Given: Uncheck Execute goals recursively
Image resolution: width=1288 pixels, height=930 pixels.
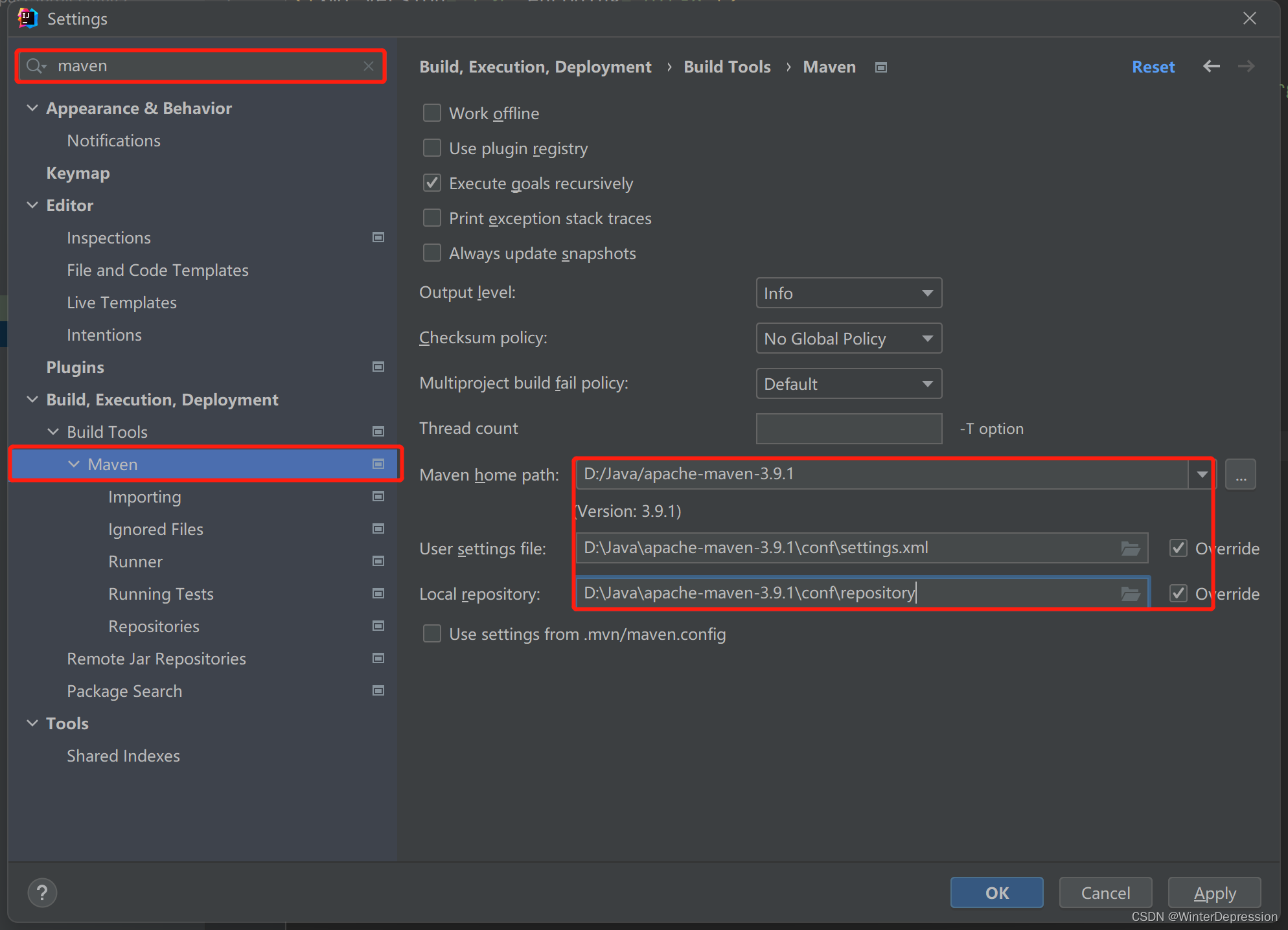Looking at the screenshot, I should point(432,183).
